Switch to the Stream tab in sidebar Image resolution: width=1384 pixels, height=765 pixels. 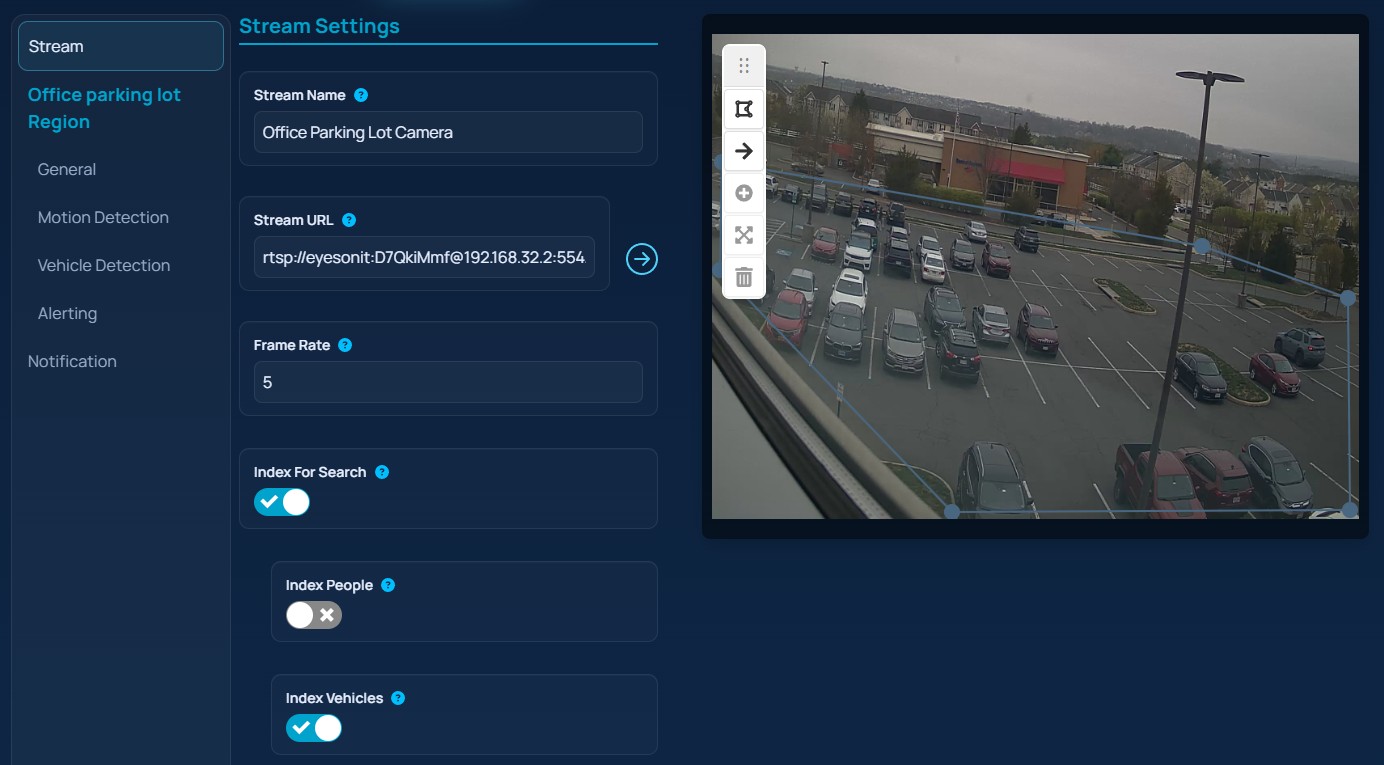pos(57,45)
